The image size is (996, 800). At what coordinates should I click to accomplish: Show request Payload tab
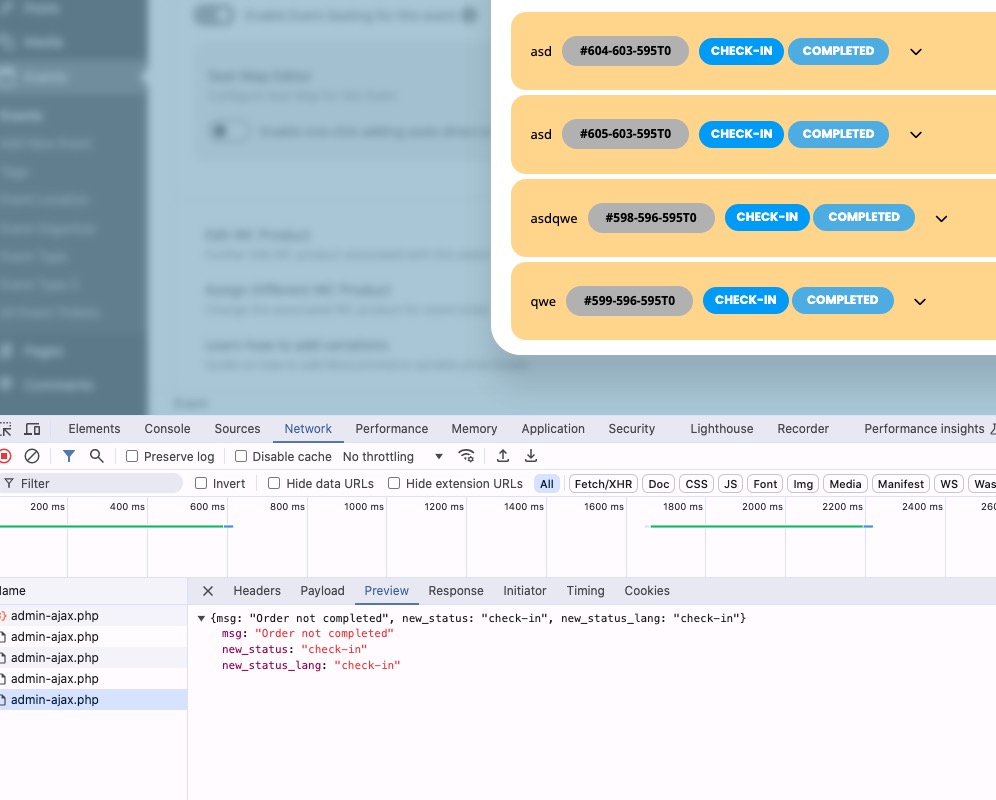click(x=322, y=591)
